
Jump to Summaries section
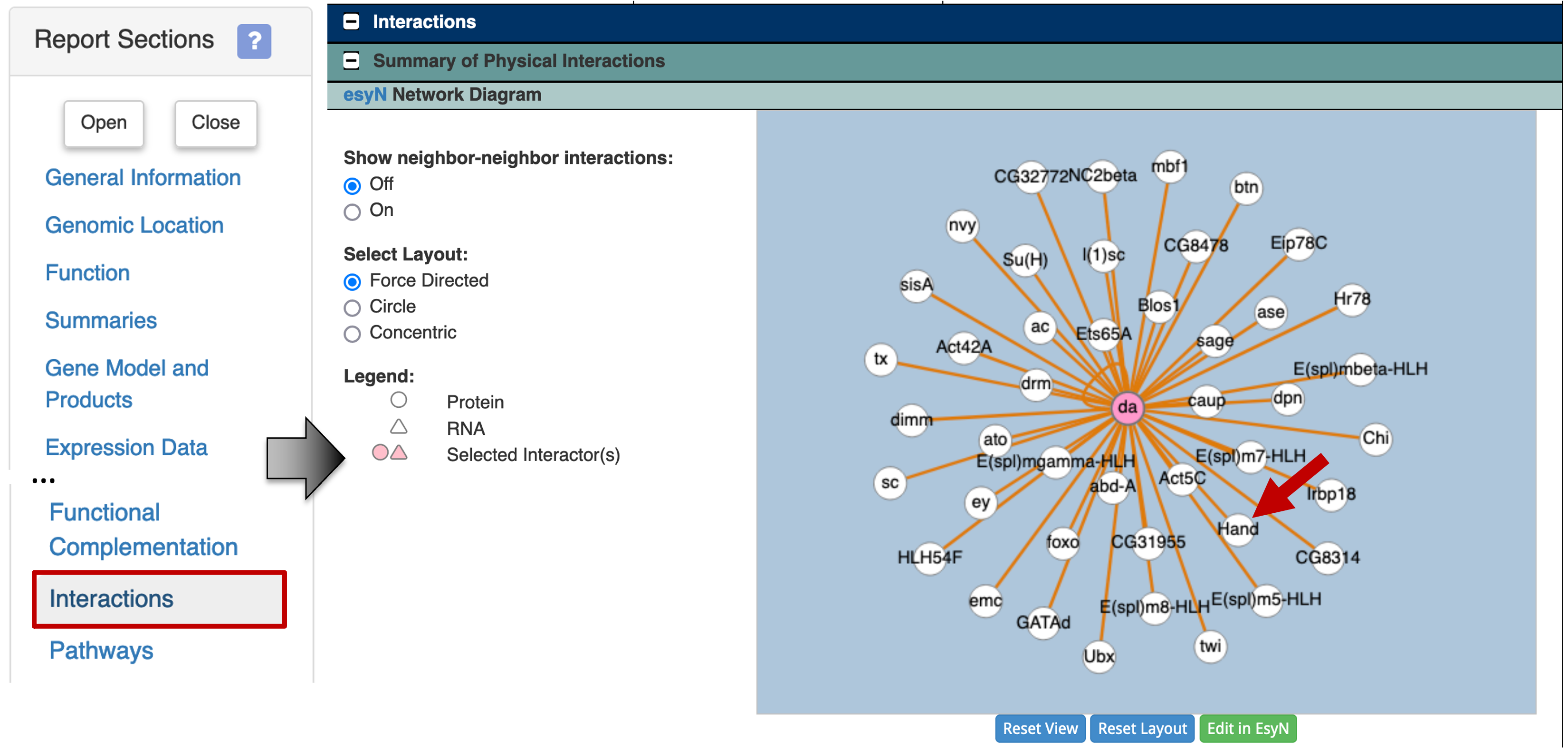click(x=101, y=320)
